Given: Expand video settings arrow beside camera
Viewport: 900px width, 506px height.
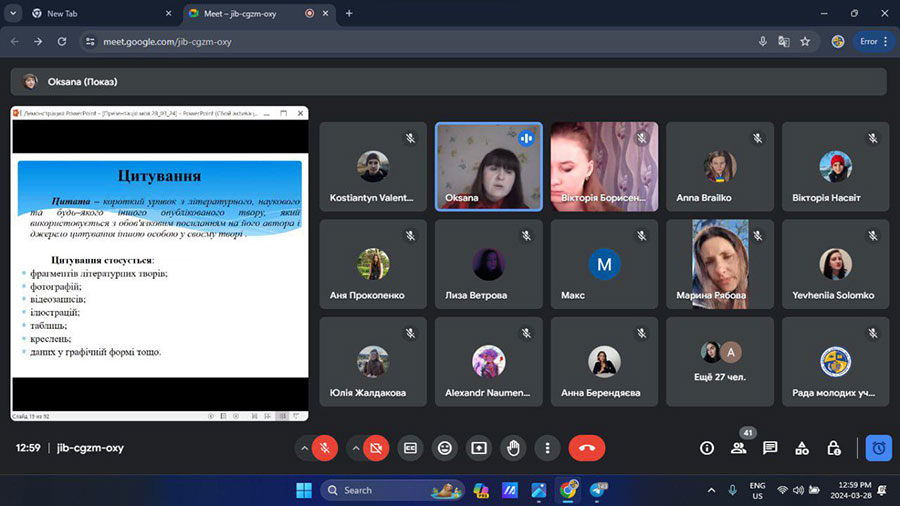Looking at the screenshot, I should tap(356, 448).
